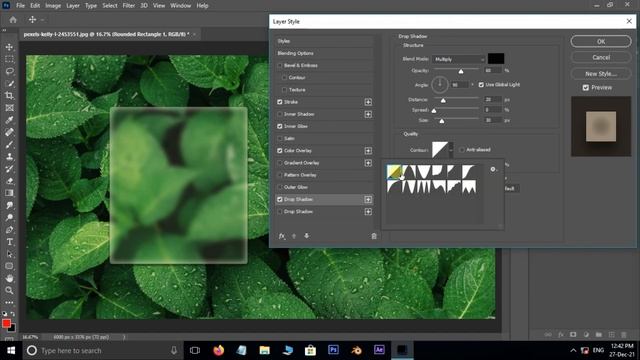640x360 pixels.
Task: Enable the Anti-aliased checkbox
Action: pyautogui.click(x=462, y=150)
